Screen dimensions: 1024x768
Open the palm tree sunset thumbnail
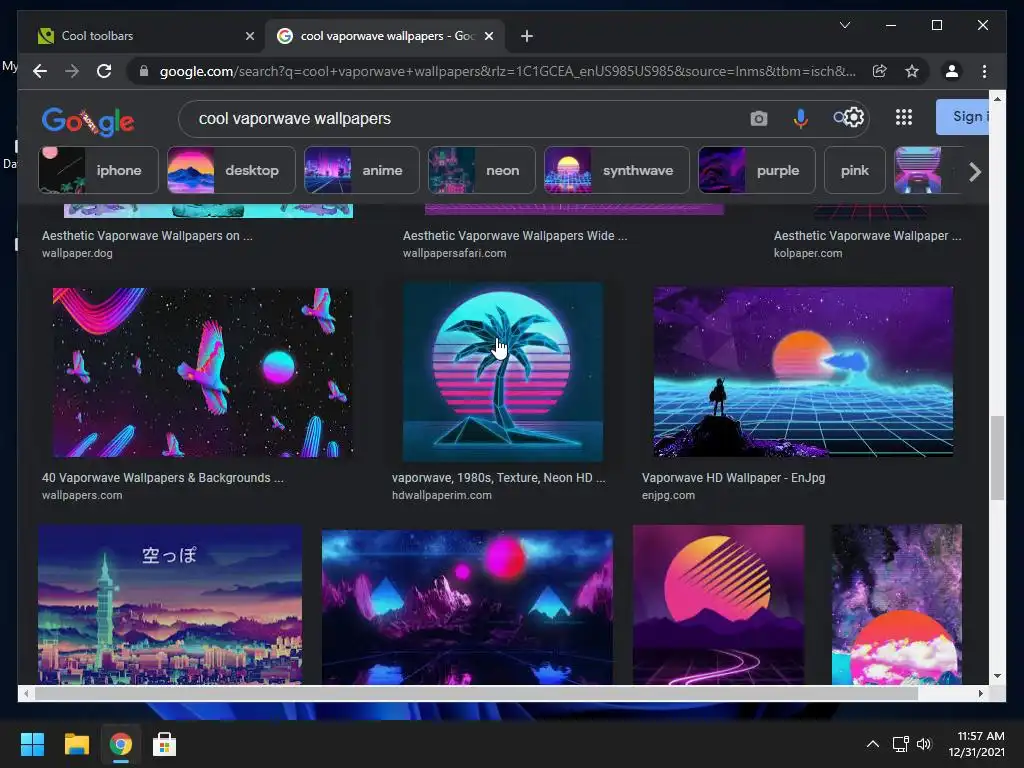coord(503,372)
